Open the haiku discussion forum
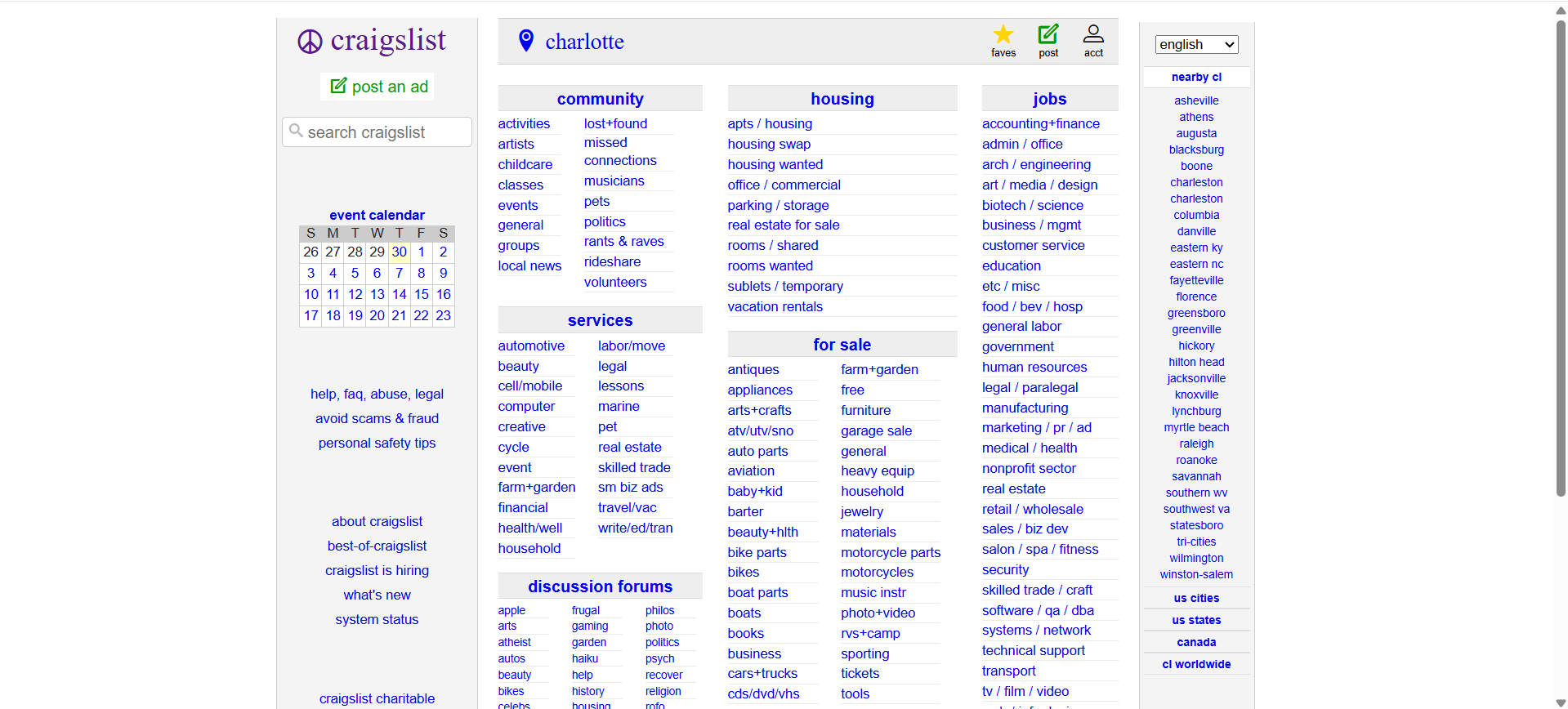This screenshot has width=1568, height=709. [585, 658]
